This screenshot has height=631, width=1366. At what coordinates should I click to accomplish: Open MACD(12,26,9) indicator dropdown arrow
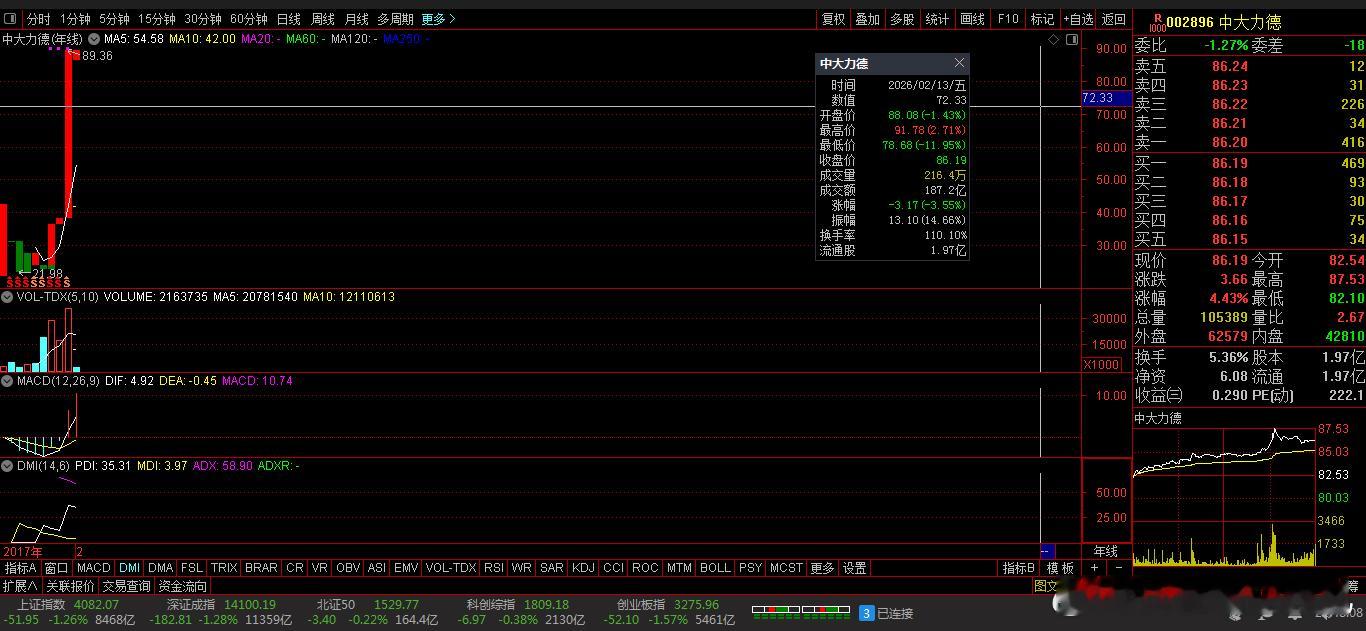[7, 381]
